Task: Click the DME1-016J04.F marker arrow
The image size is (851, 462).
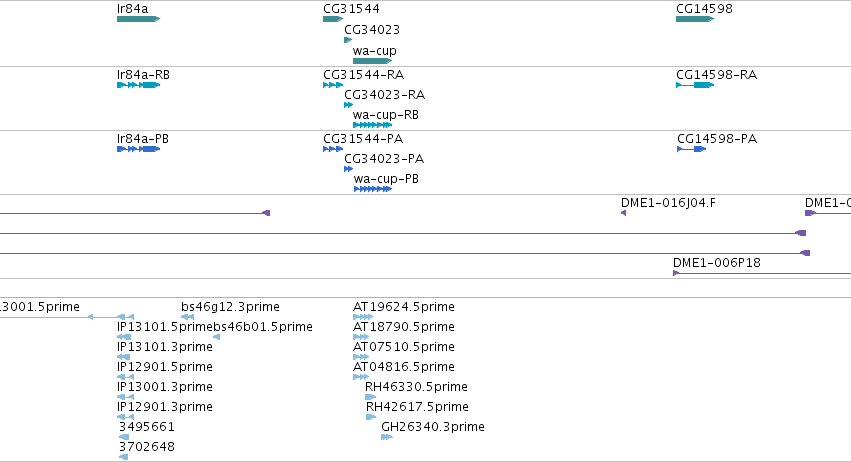Action: pos(624,213)
